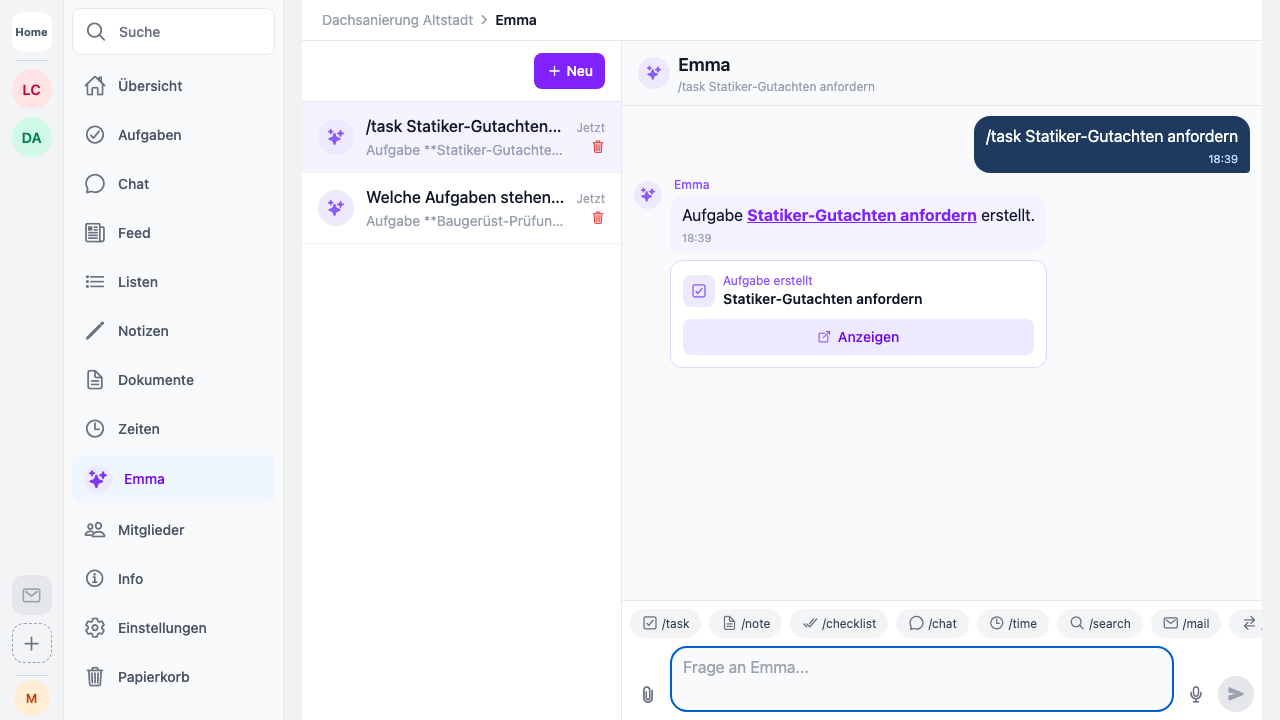
Task: Send the message with the arrow icon
Action: pos(1235,694)
